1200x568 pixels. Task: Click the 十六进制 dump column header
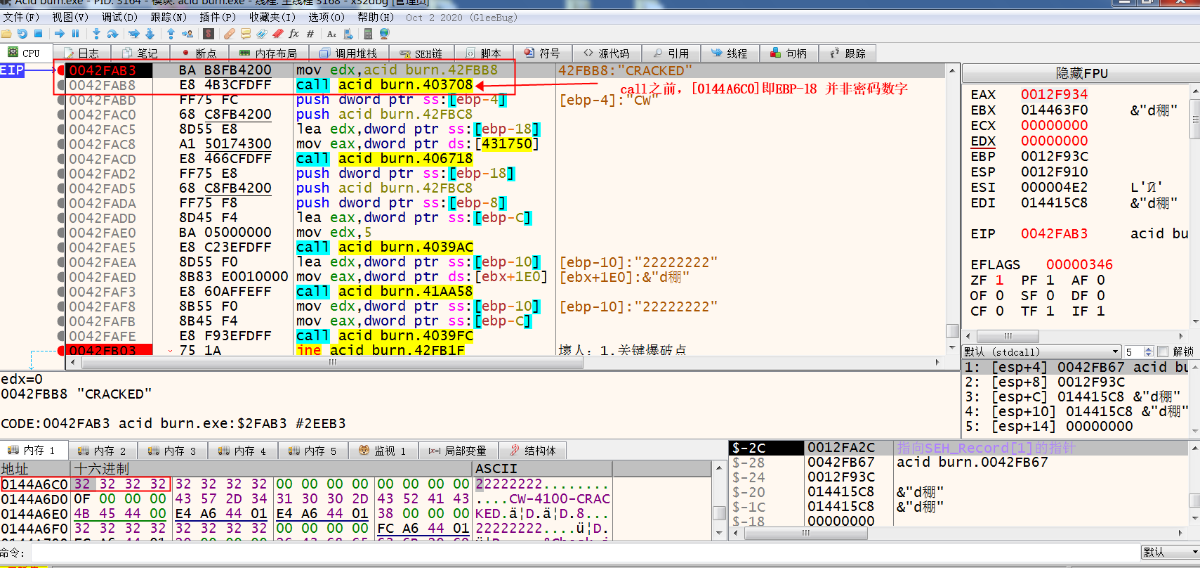pyautogui.click(x=271, y=468)
